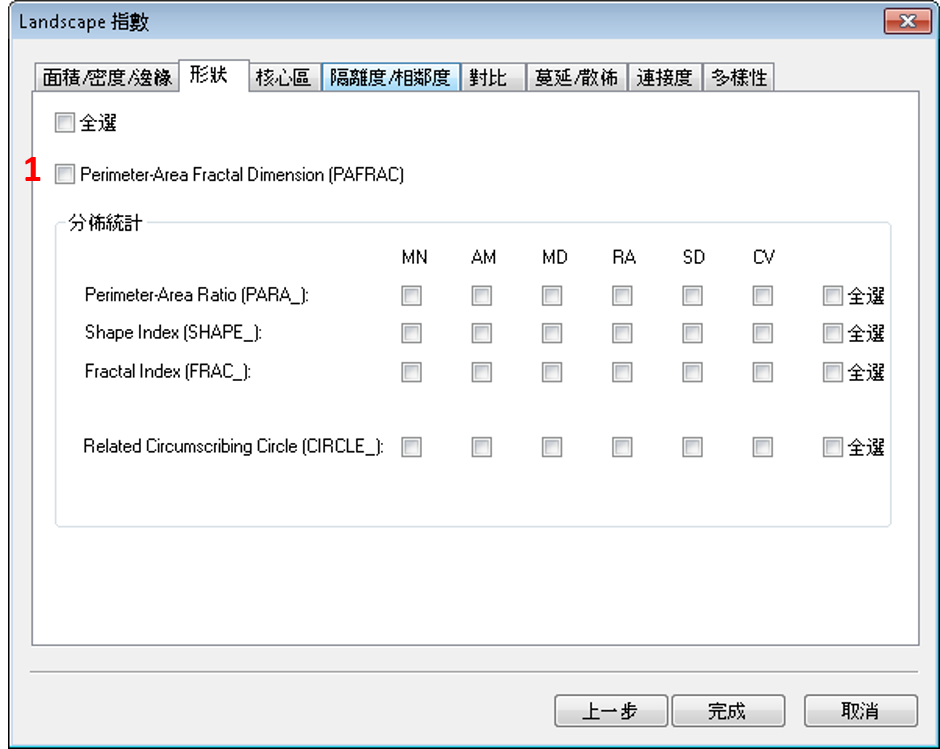Open the 隔離度/相鄰度 tab

390,77
